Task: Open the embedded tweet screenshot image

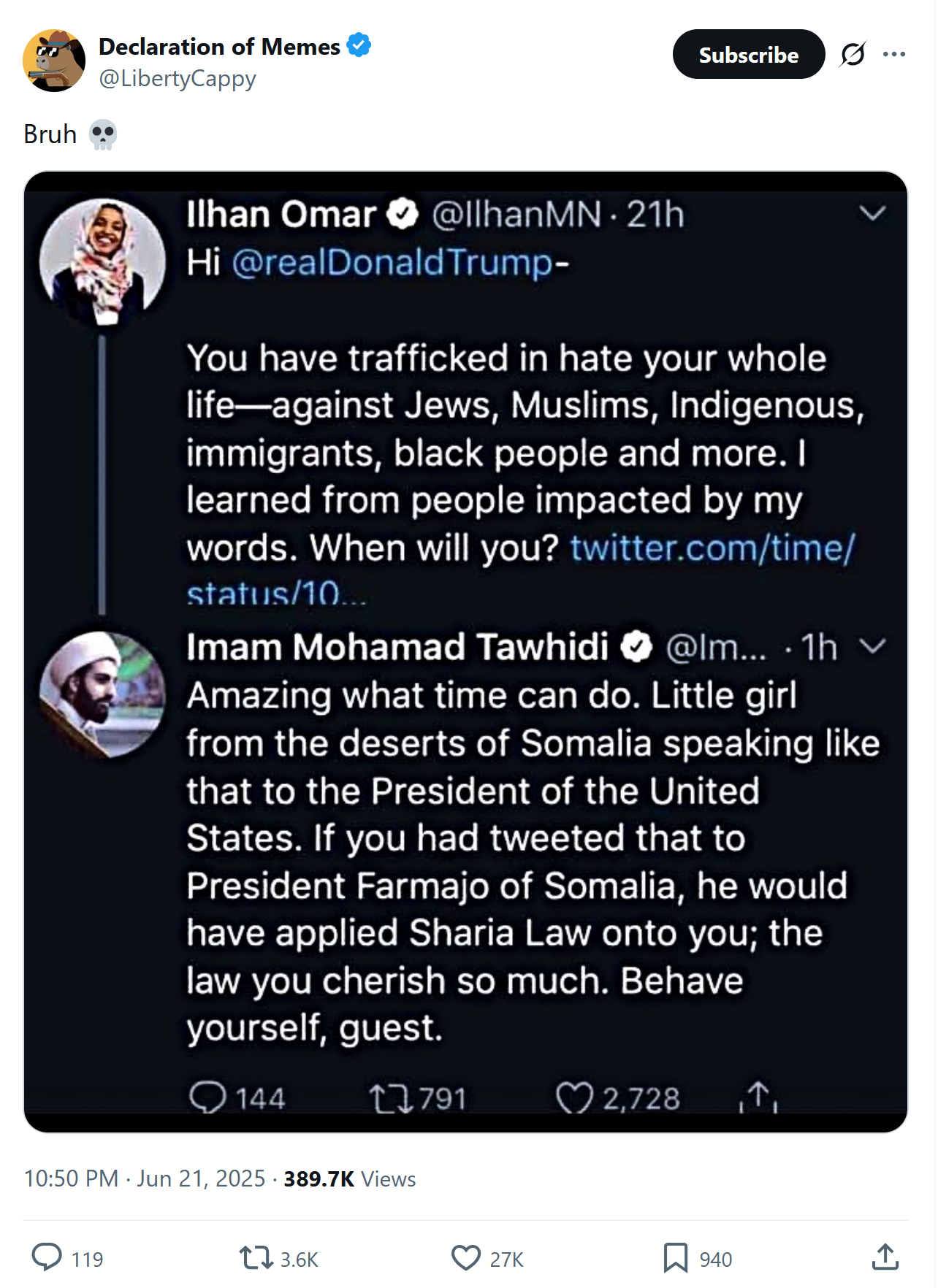Action: tap(465, 651)
